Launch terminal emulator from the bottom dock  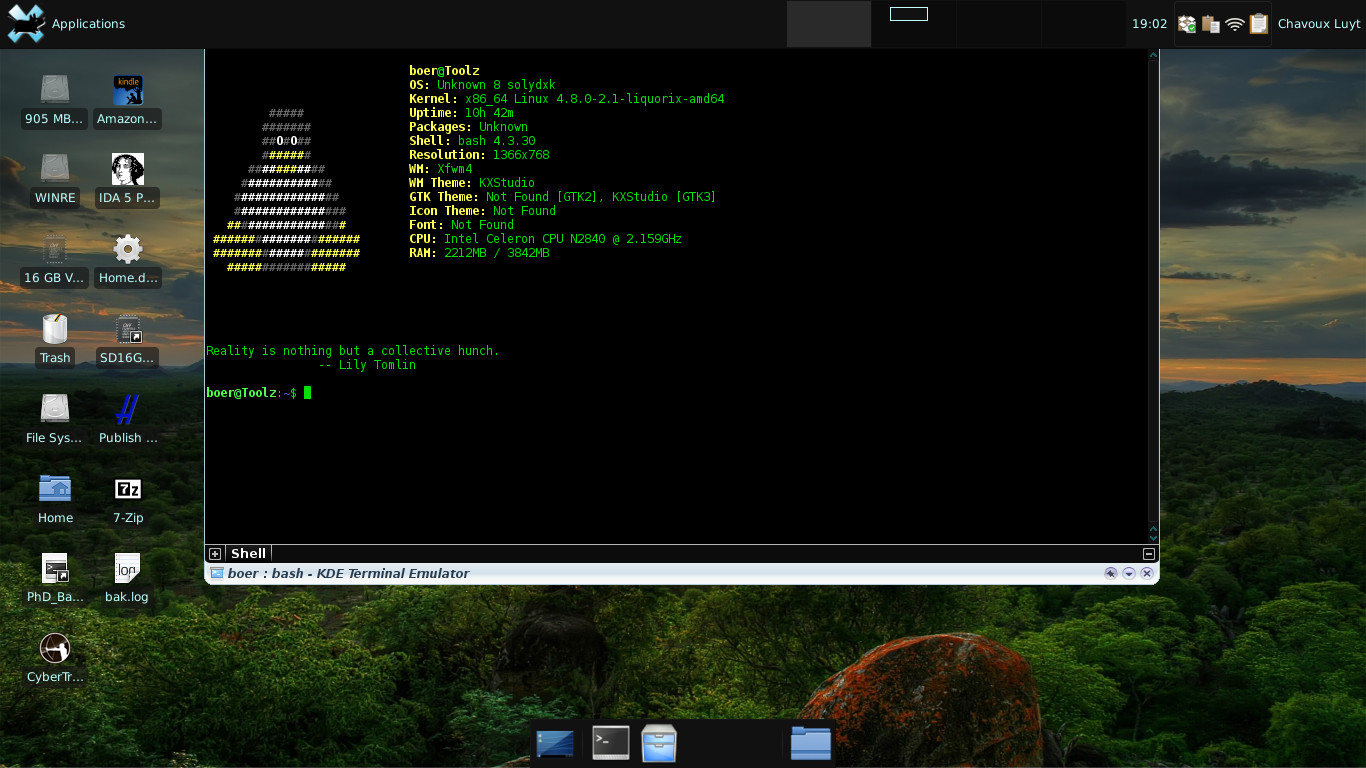tap(610, 743)
